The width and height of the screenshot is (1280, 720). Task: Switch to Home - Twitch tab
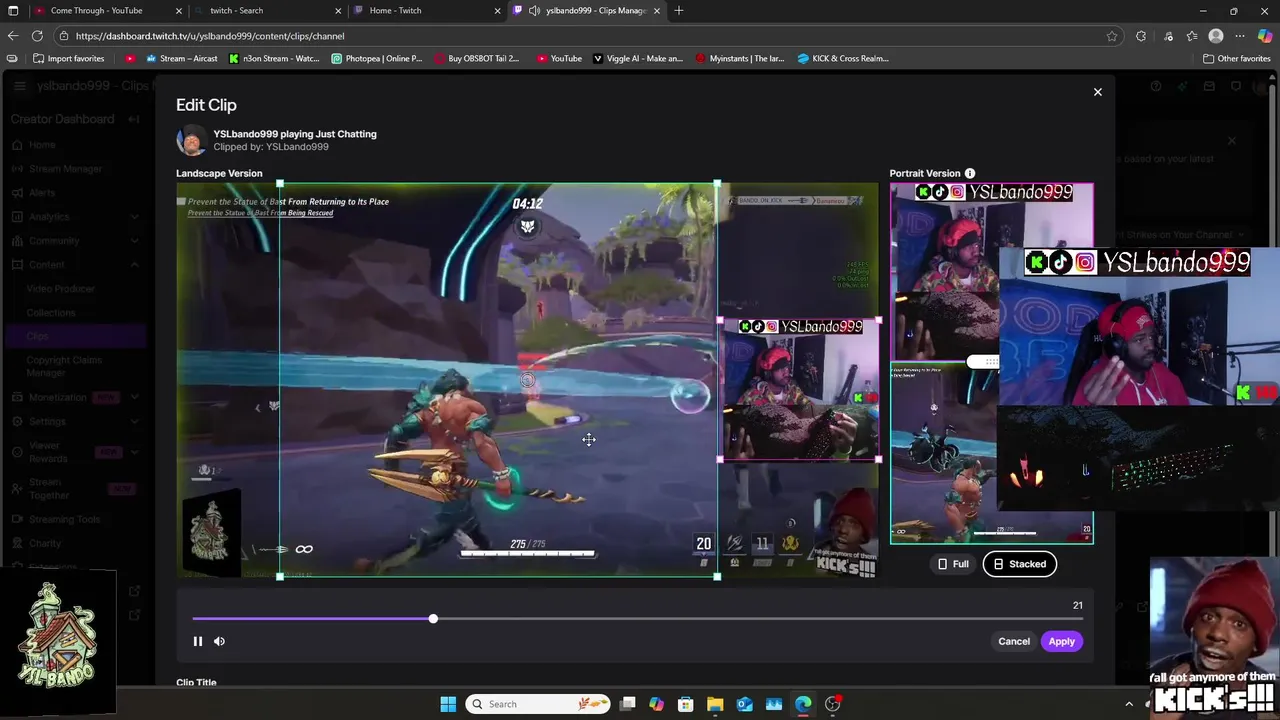pyautogui.click(x=395, y=10)
